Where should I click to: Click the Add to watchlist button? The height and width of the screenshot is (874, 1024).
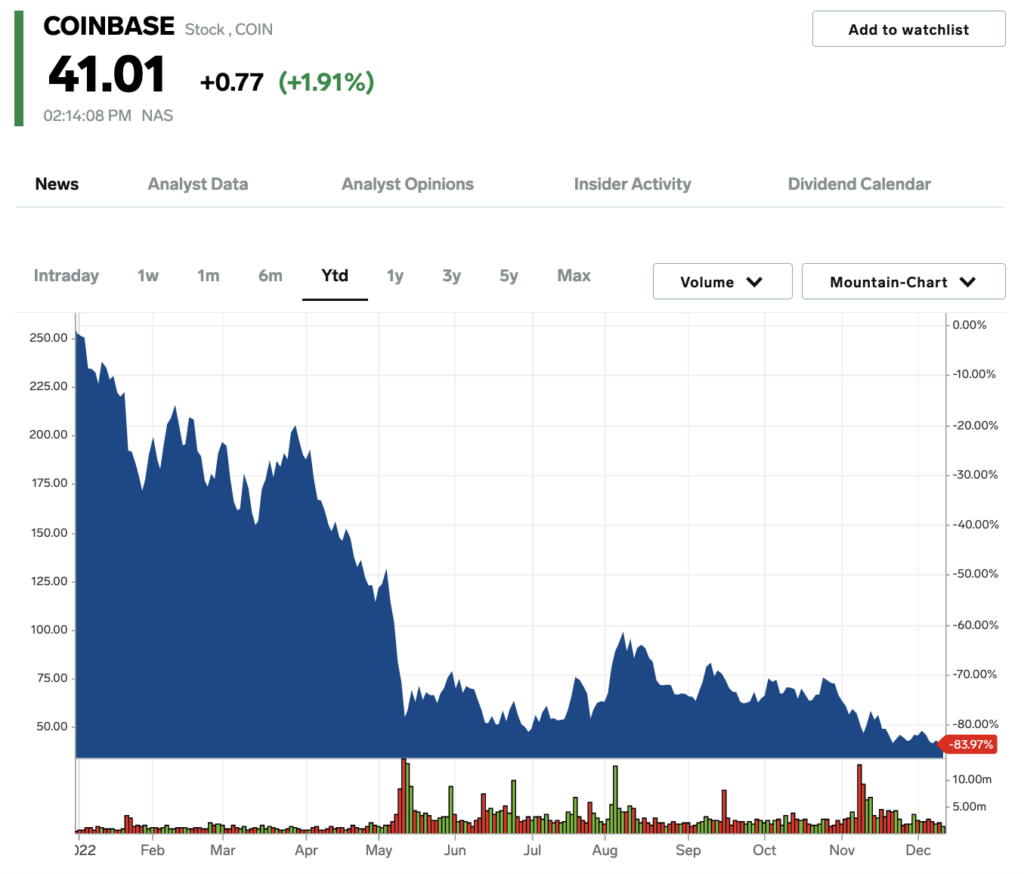point(908,29)
